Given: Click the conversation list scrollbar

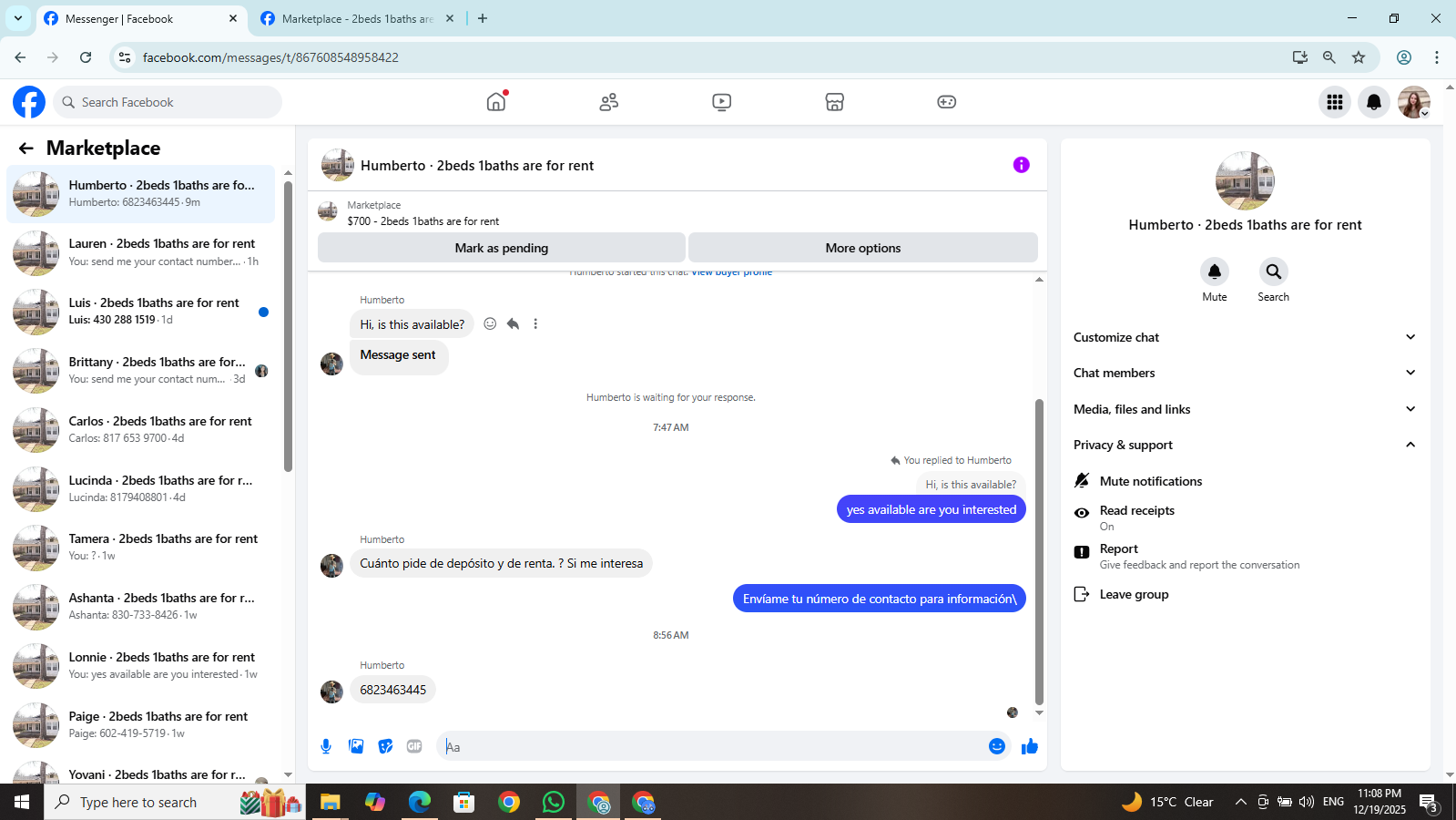Looking at the screenshot, I should [x=288, y=326].
